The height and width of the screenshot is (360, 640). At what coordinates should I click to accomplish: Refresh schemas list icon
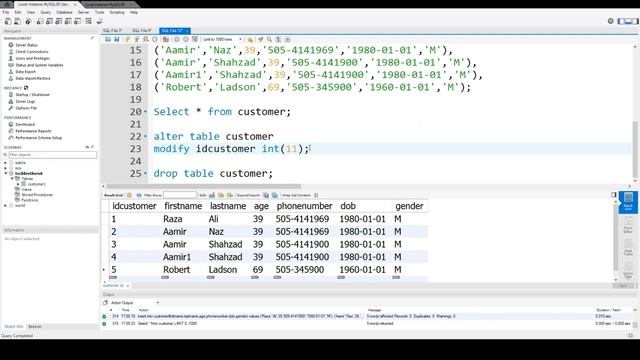click(87, 147)
